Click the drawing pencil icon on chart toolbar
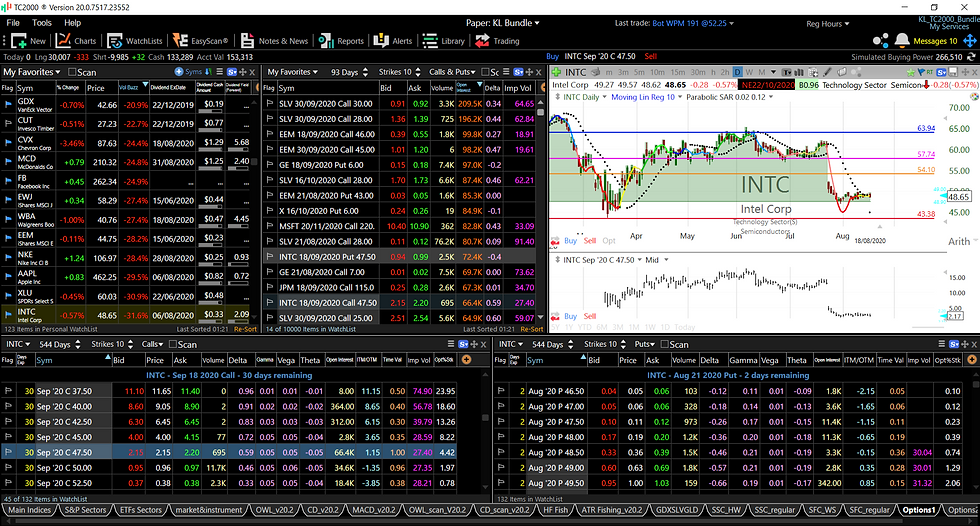 pos(828,72)
